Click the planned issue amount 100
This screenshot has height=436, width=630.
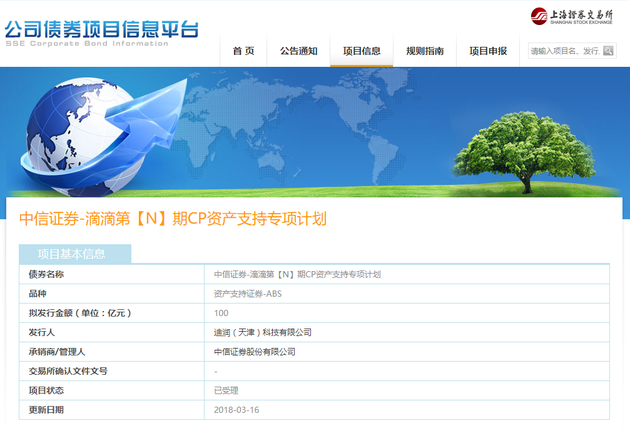tap(221, 313)
